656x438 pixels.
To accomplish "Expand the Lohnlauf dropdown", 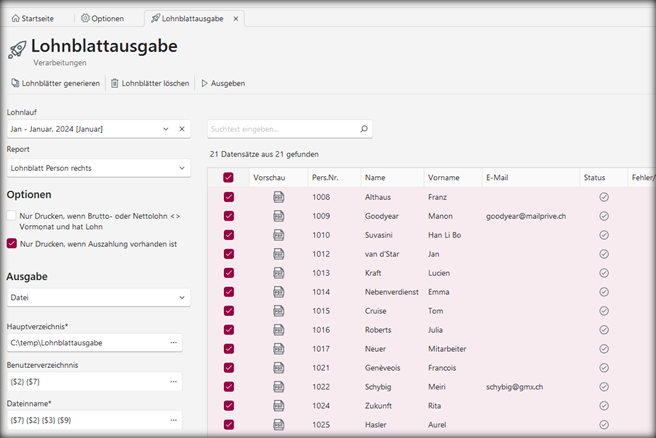I will click(x=165, y=129).
